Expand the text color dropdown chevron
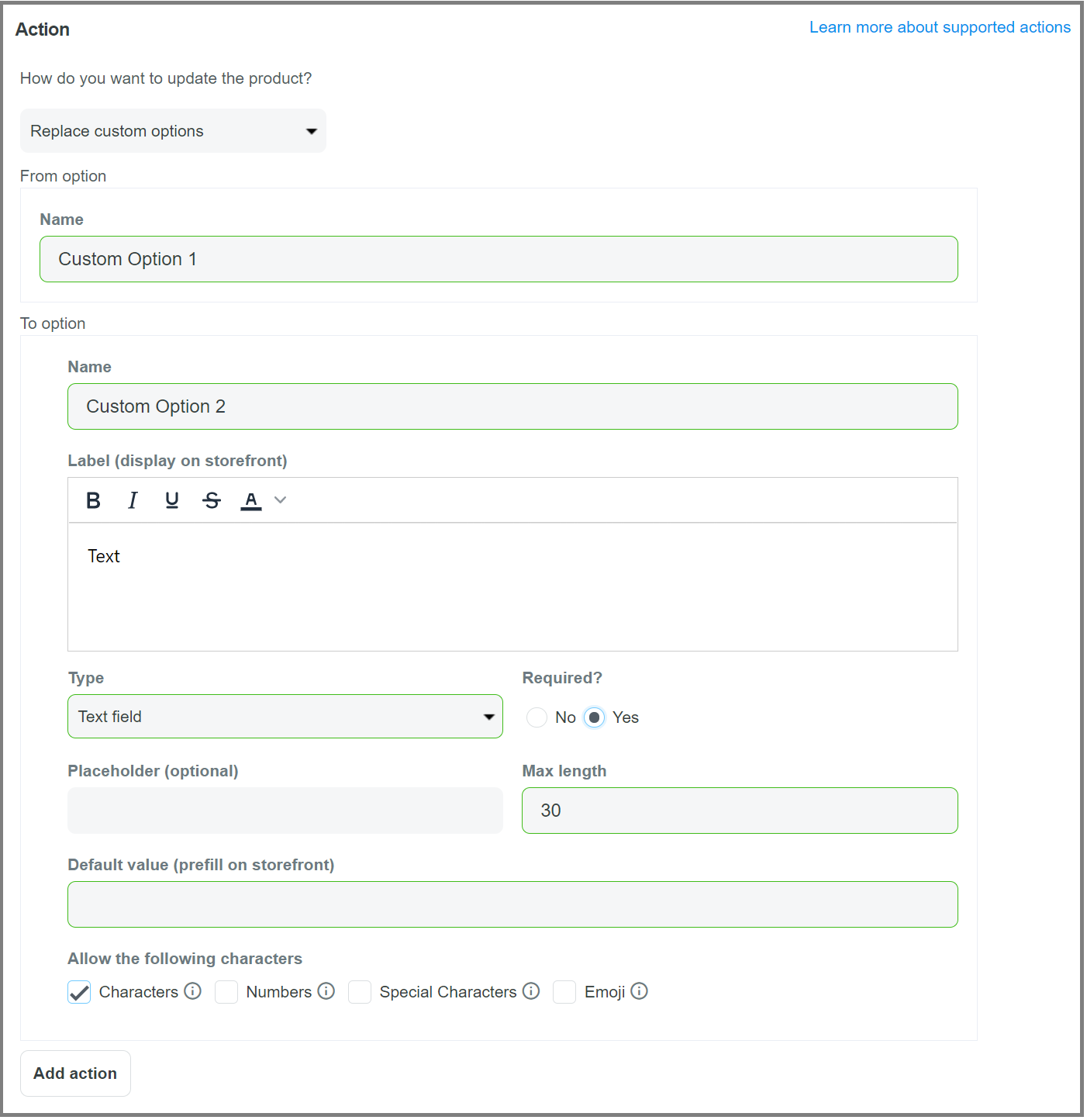This screenshot has height=1120, width=1087. click(x=281, y=500)
